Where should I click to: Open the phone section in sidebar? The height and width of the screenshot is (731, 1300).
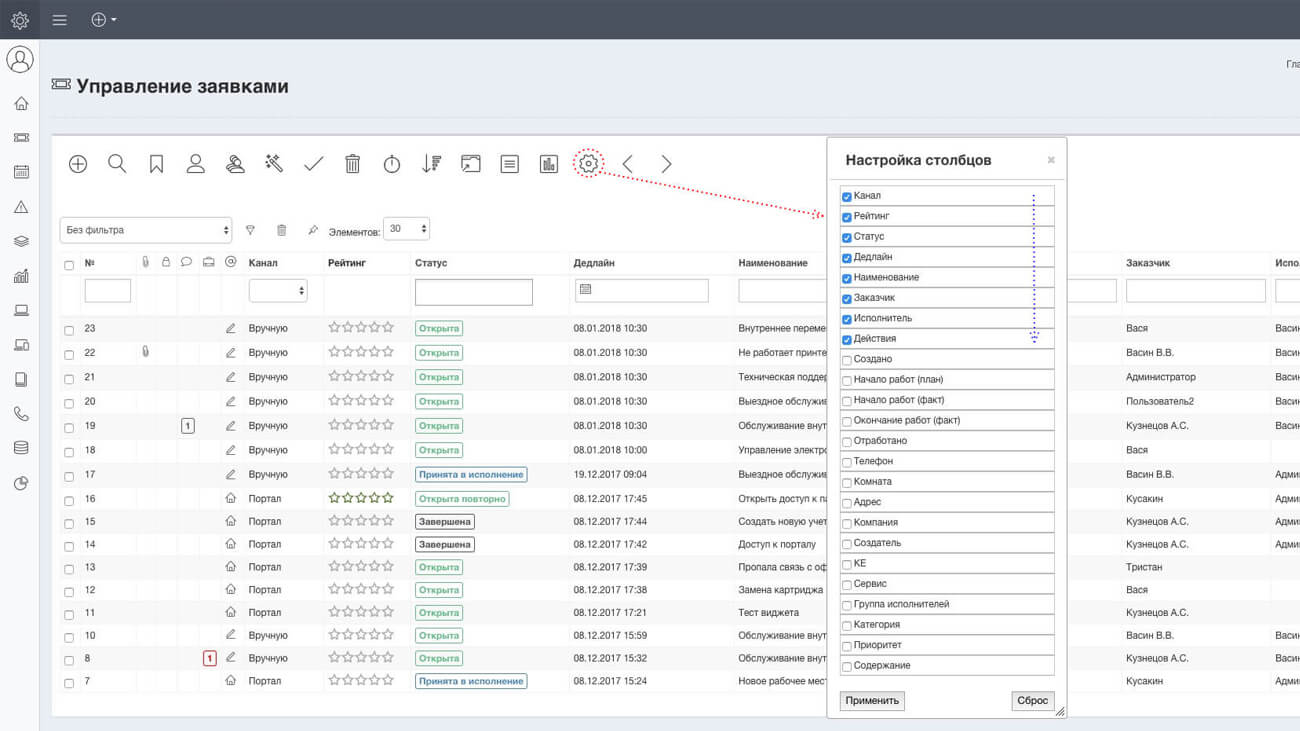coord(20,414)
